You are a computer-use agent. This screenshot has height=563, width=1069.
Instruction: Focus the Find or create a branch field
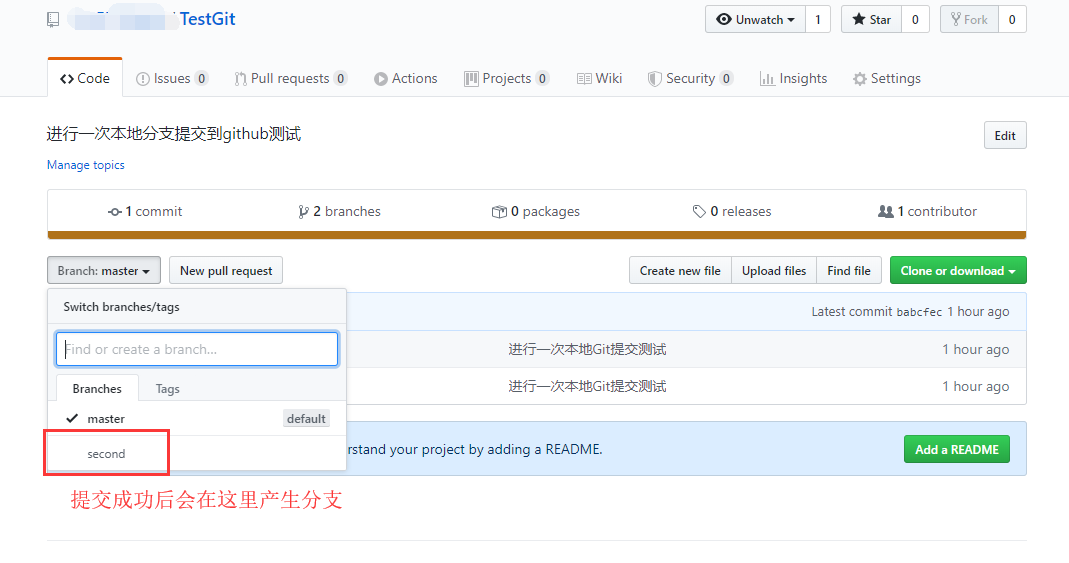coord(197,349)
